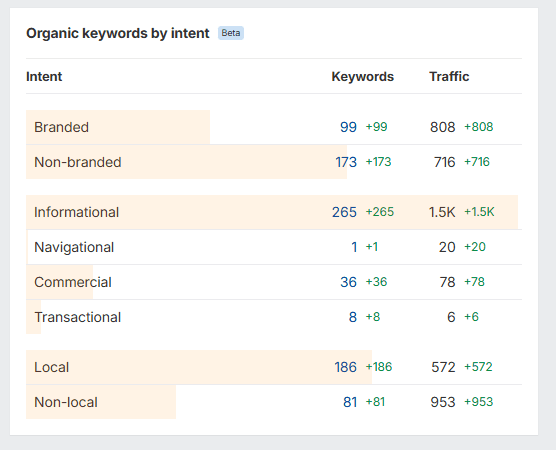Screen dimensions: 556x450
Task: Click Navigational traffic value 20
Action: tap(447, 247)
